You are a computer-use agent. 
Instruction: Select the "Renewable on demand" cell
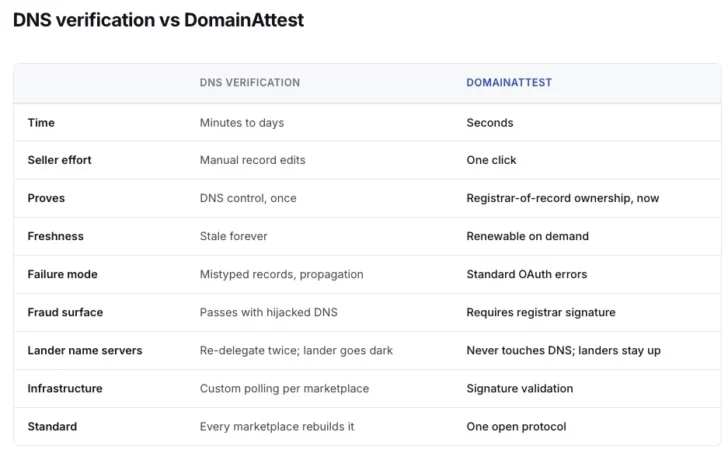pyautogui.click(x=527, y=236)
